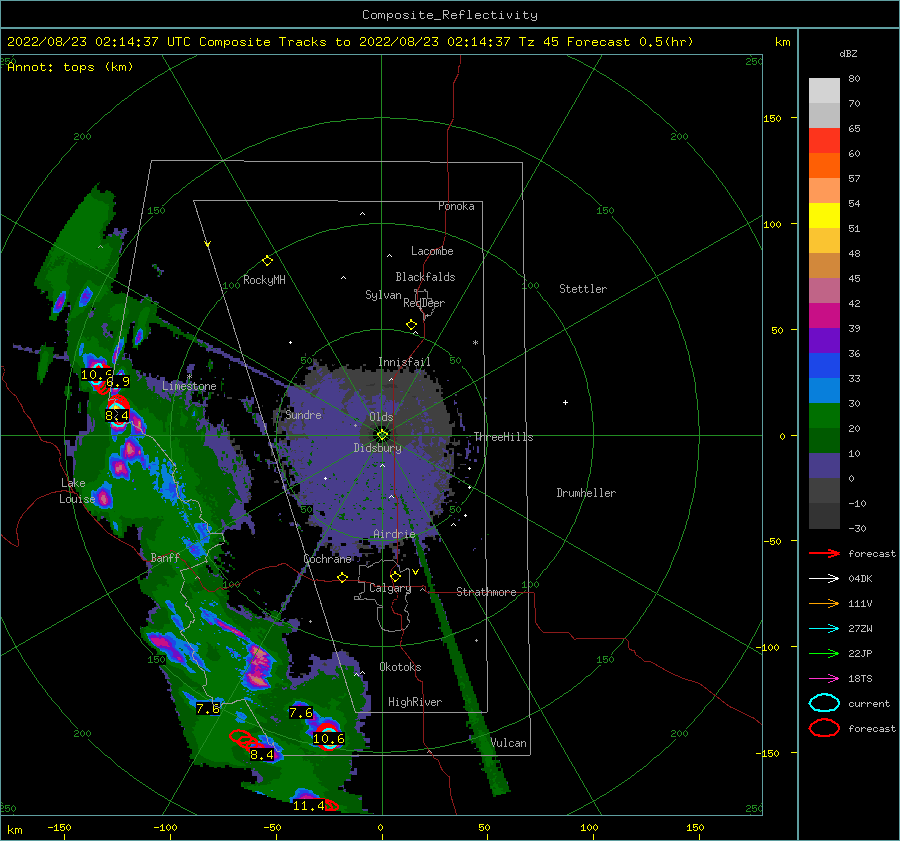
Task: Click the ThreeHills town label
Action: [503, 437]
